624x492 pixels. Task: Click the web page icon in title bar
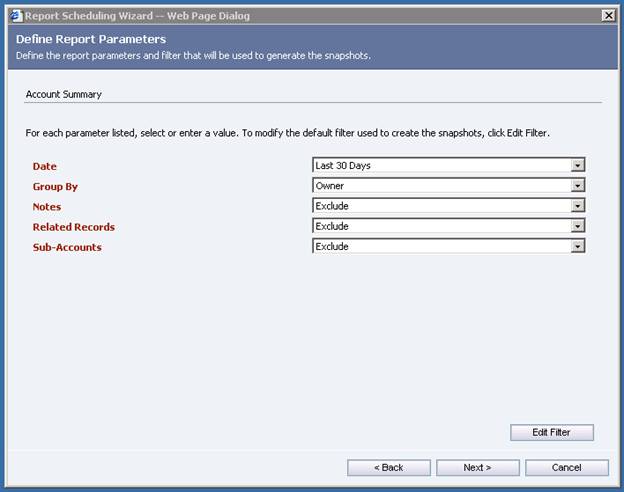point(14,15)
